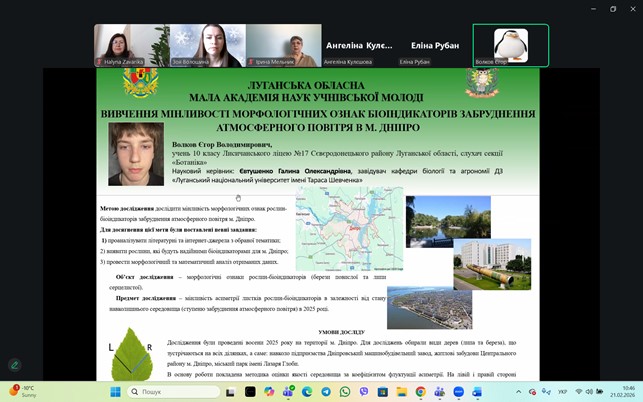Open clock and date 21.02.2026

click(x=622, y=391)
